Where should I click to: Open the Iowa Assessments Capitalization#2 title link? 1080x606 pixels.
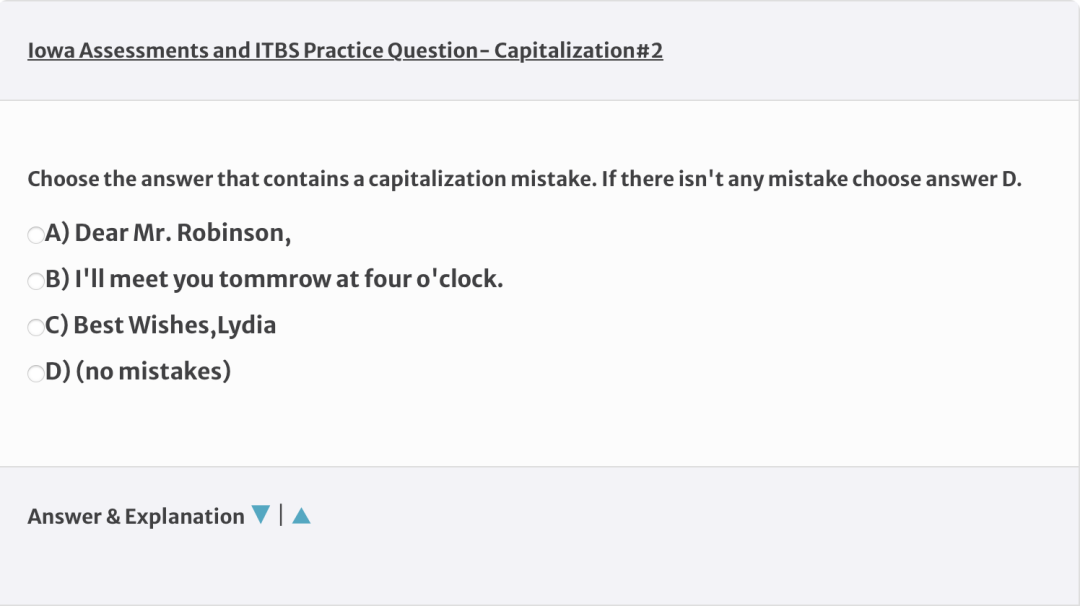click(x=345, y=50)
